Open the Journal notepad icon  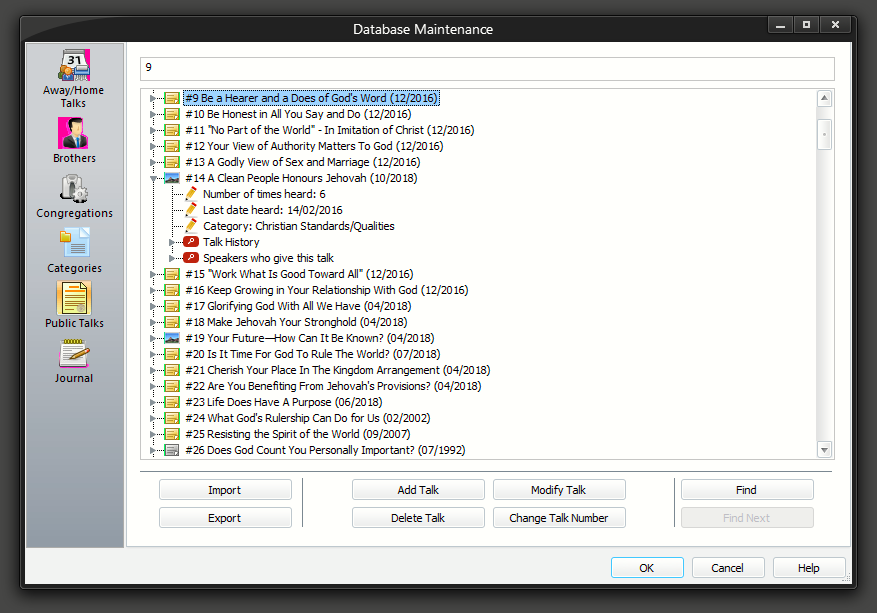[x=74, y=353]
